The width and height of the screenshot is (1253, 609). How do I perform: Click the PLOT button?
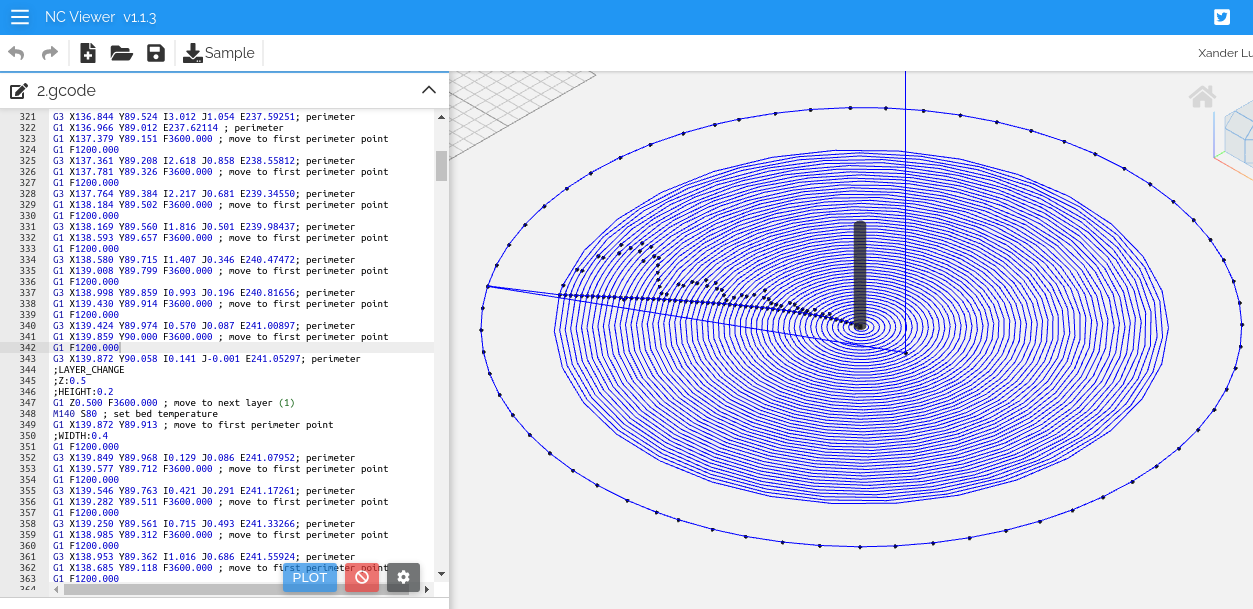(x=310, y=577)
